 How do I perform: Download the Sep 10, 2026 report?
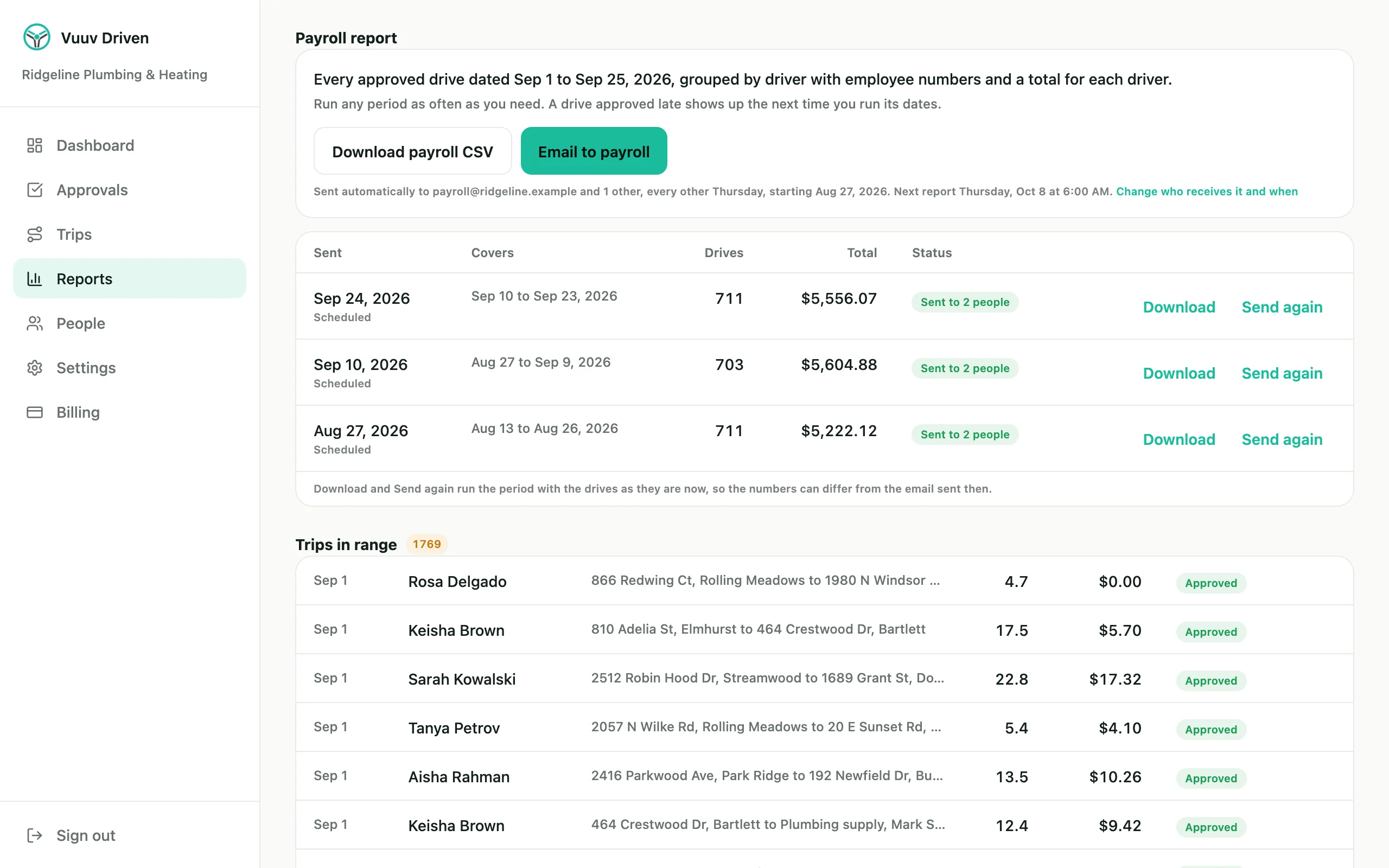click(x=1179, y=373)
